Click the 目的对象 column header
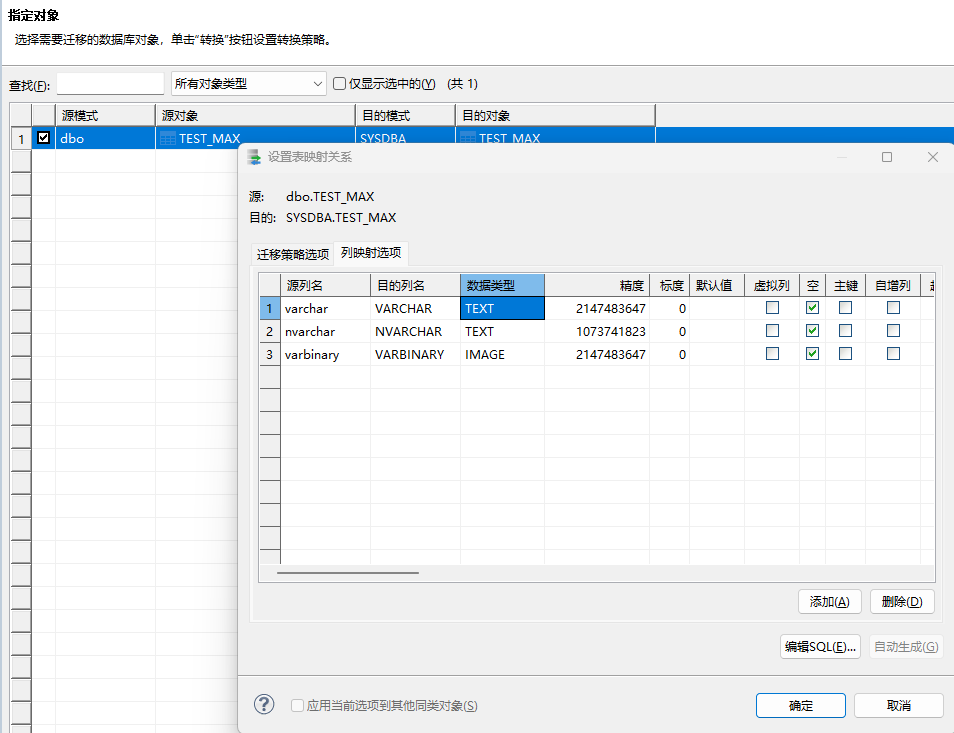The height and width of the screenshot is (733, 954). [555, 115]
